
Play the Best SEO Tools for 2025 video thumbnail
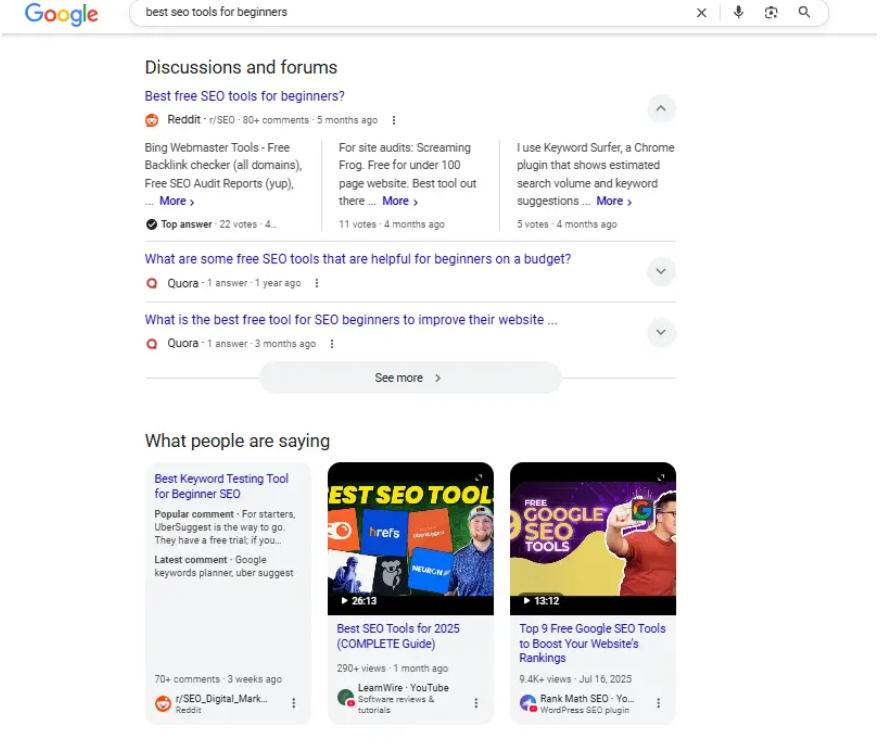click(x=410, y=537)
